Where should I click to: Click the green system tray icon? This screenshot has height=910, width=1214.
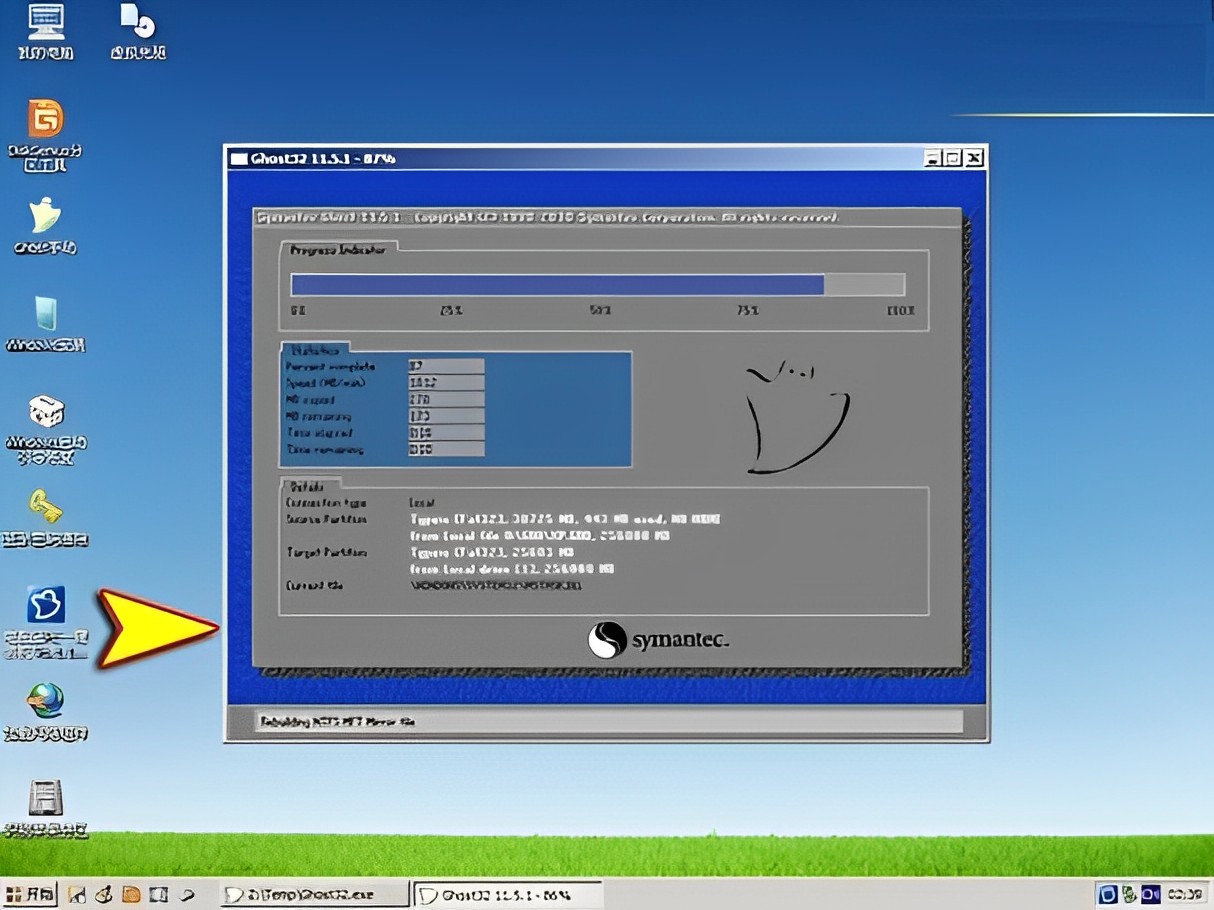(1129, 894)
